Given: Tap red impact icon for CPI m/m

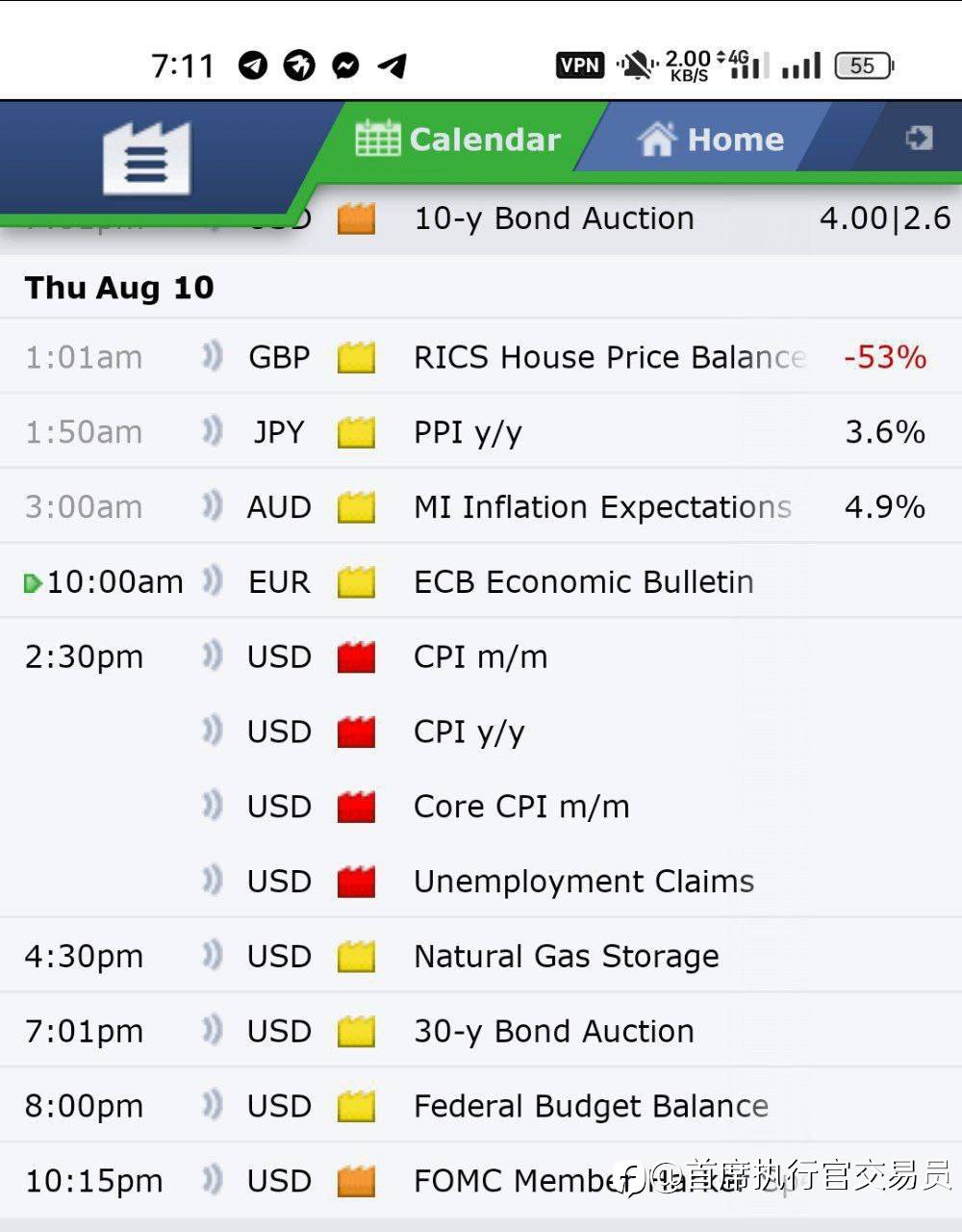Looking at the screenshot, I should 356,656.
